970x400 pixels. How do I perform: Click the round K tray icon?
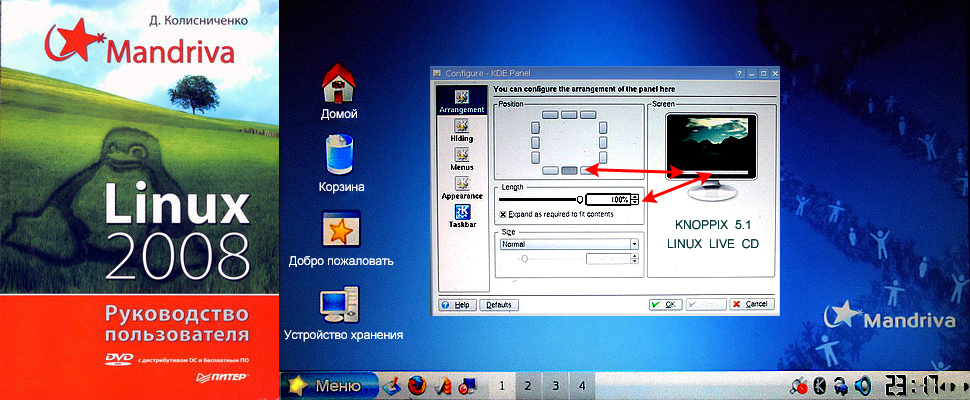820,386
